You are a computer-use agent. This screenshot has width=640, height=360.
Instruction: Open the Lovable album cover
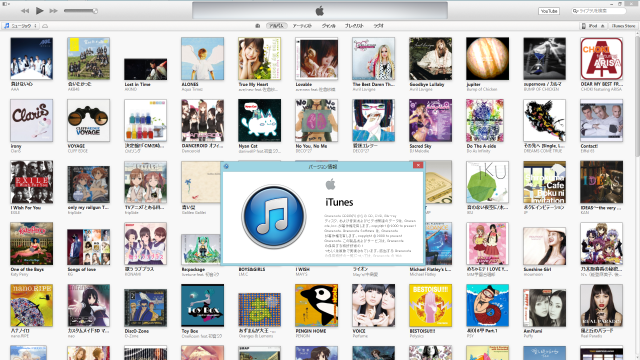coord(316,58)
